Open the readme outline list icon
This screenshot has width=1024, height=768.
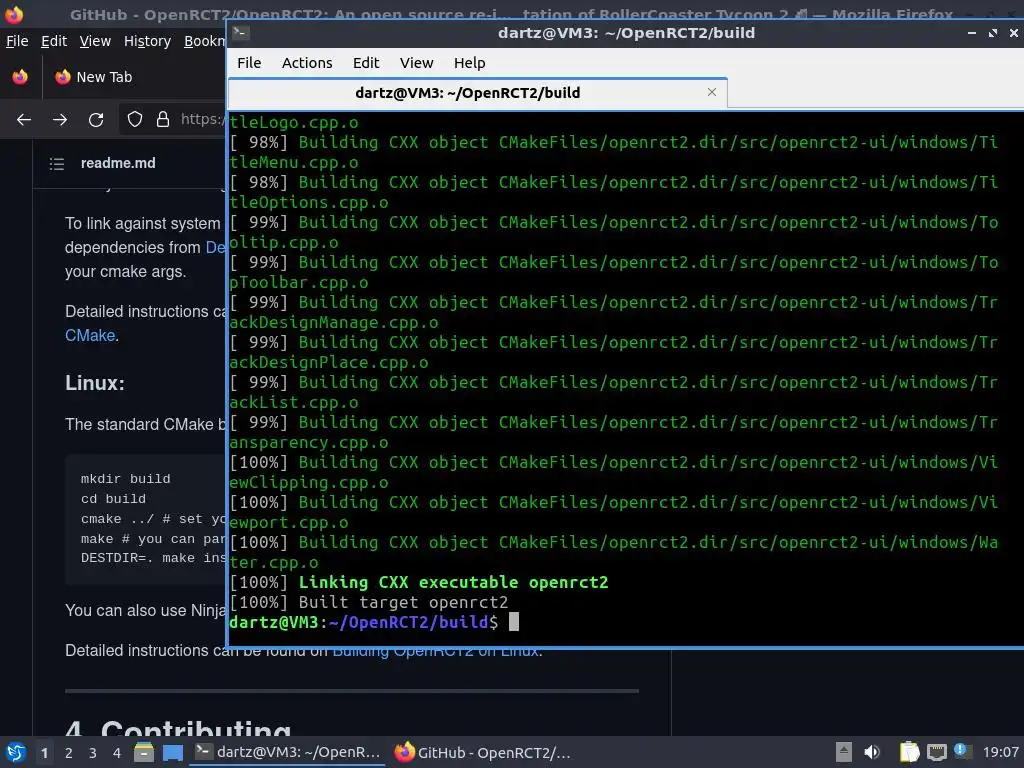point(57,163)
